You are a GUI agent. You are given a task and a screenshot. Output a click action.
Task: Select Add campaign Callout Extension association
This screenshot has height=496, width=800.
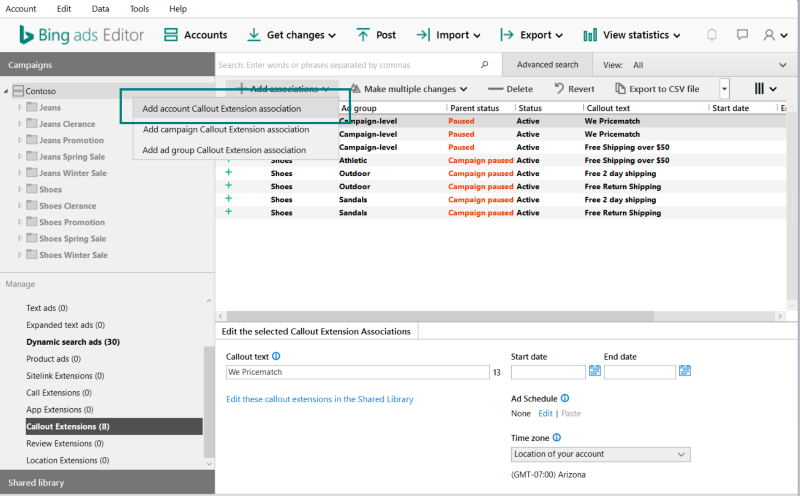click(226, 129)
